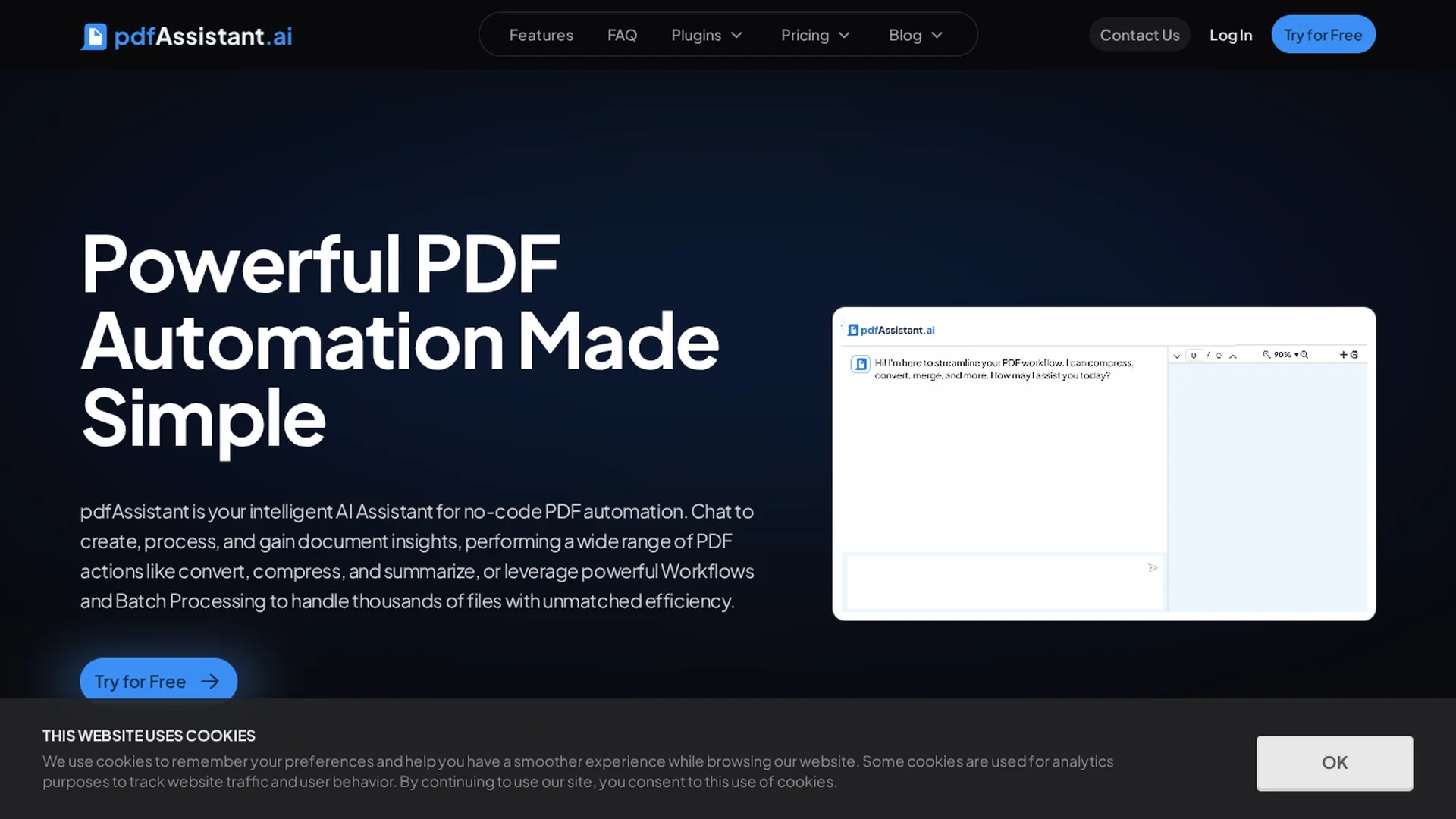
Task: Go to the FAQ page
Action: point(622,35)
